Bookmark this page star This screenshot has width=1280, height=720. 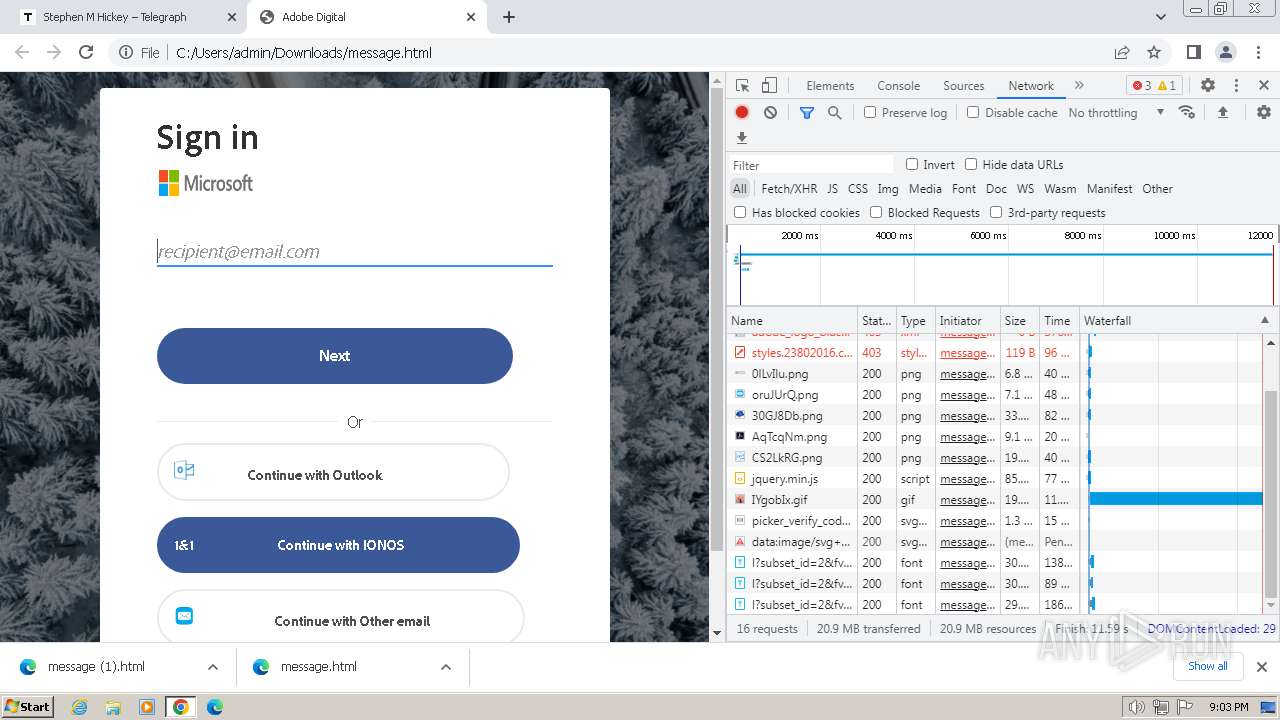point(1154,52)
